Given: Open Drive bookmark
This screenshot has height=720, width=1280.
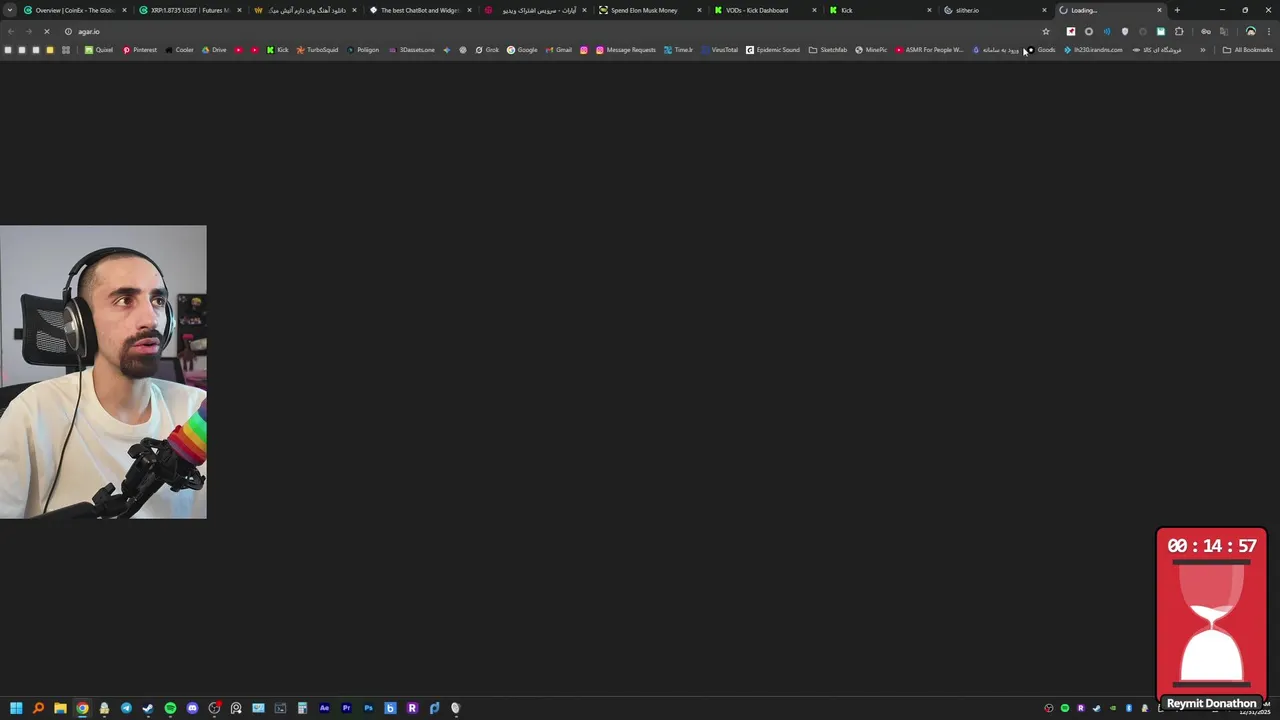Looking at the screenshot, I should 214,50.
